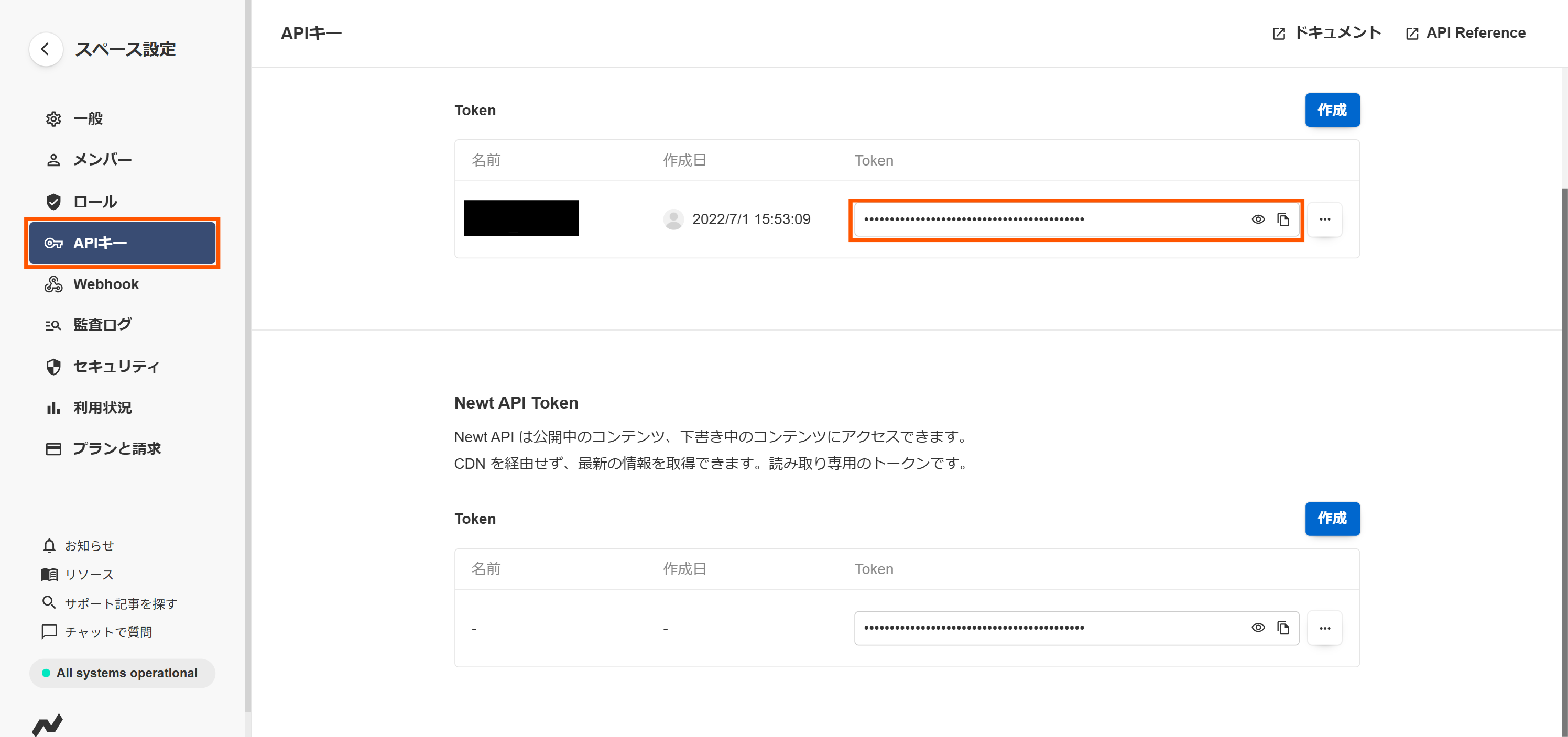
Task: Click the key icon beside APIキー
Action: coord(53,244)
